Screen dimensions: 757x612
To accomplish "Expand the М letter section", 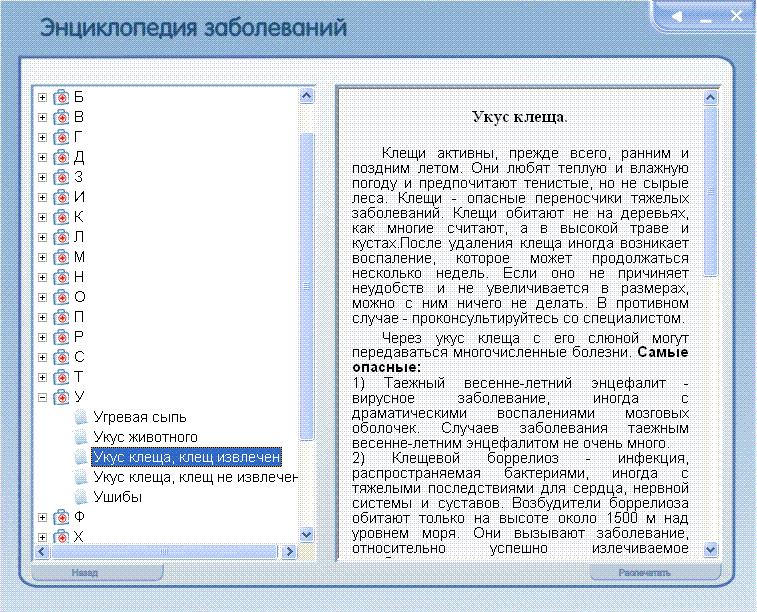I will 42,257.
